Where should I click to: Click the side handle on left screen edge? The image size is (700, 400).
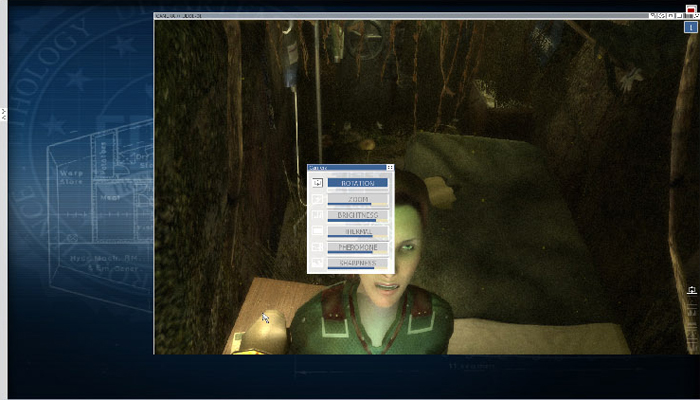(4, 114)
